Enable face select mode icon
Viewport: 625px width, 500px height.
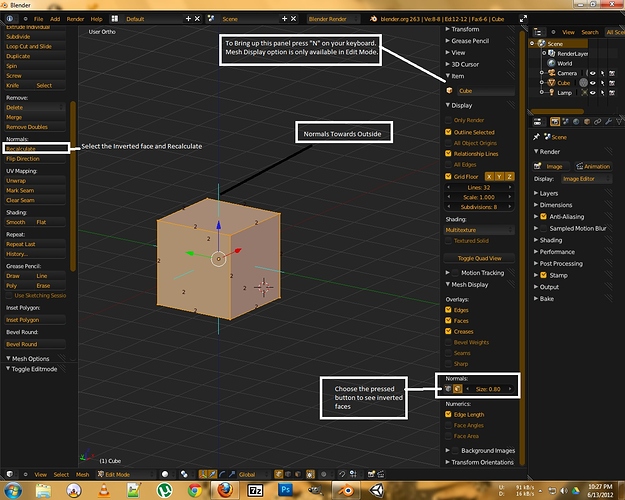(298, 474)
